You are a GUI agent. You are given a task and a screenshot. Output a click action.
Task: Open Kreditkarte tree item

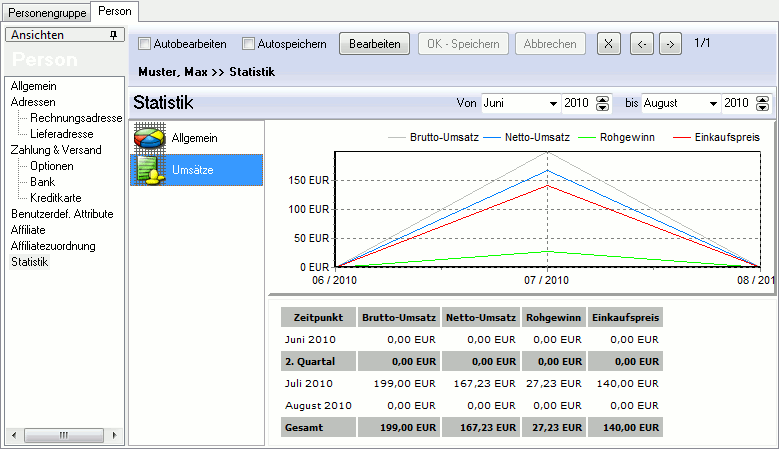coord(56,198)
